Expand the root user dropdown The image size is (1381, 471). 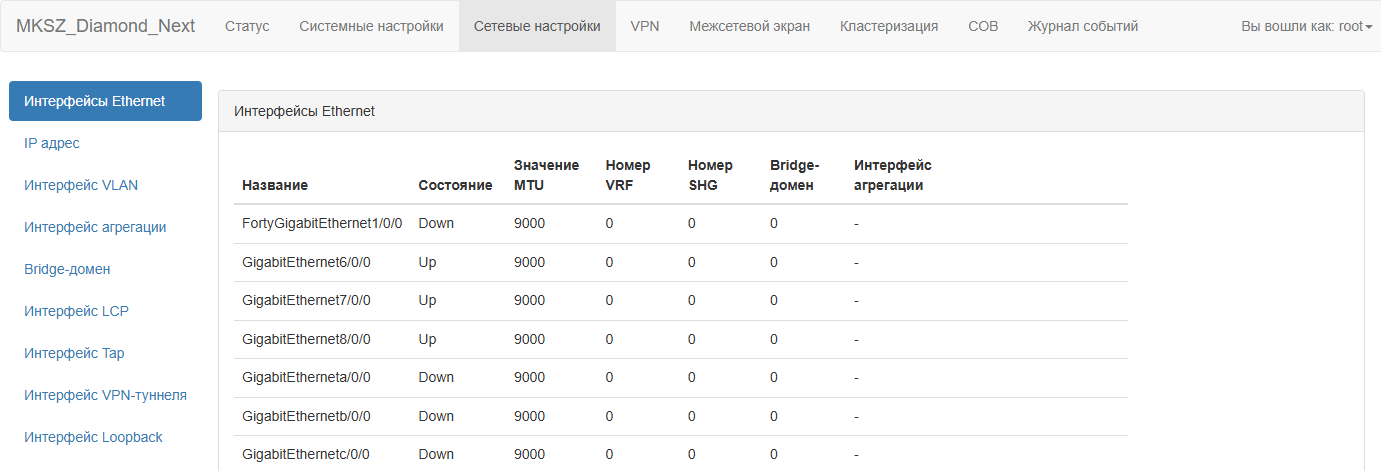click(x=1306, y=26)
